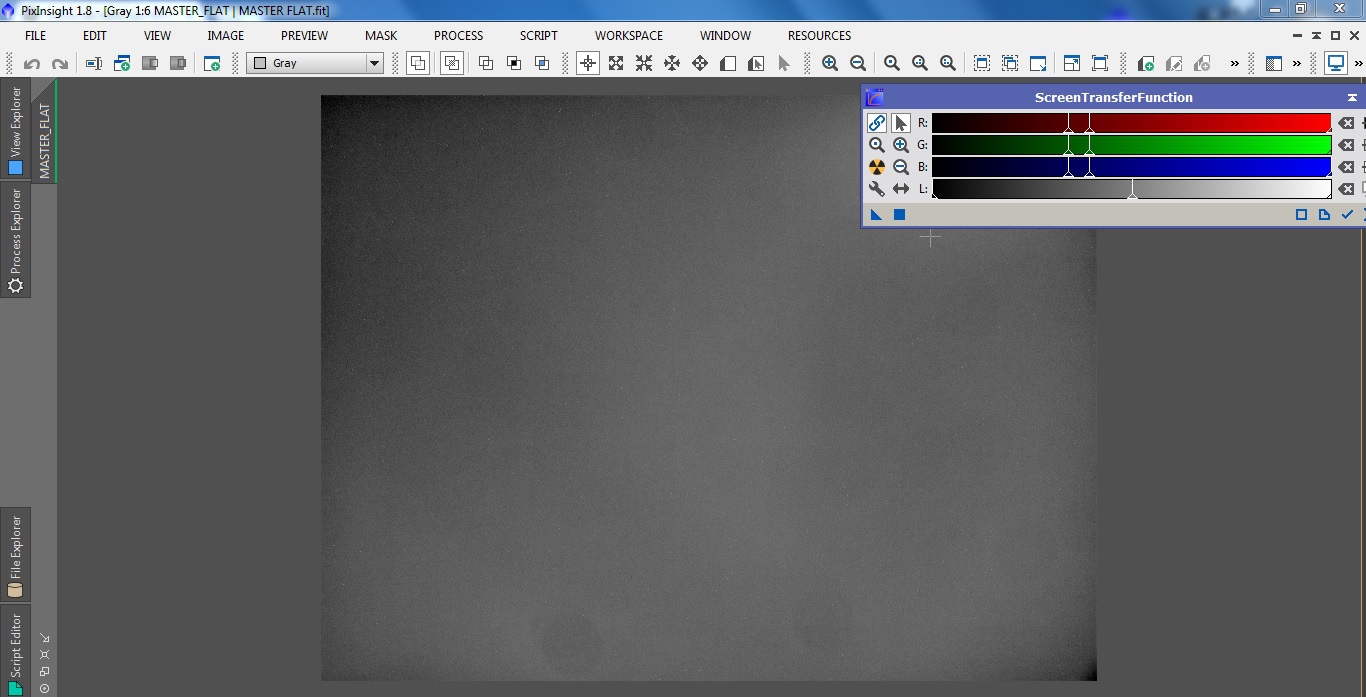Click the toolbar Zoom In magnifier

[x=830, y=63]
